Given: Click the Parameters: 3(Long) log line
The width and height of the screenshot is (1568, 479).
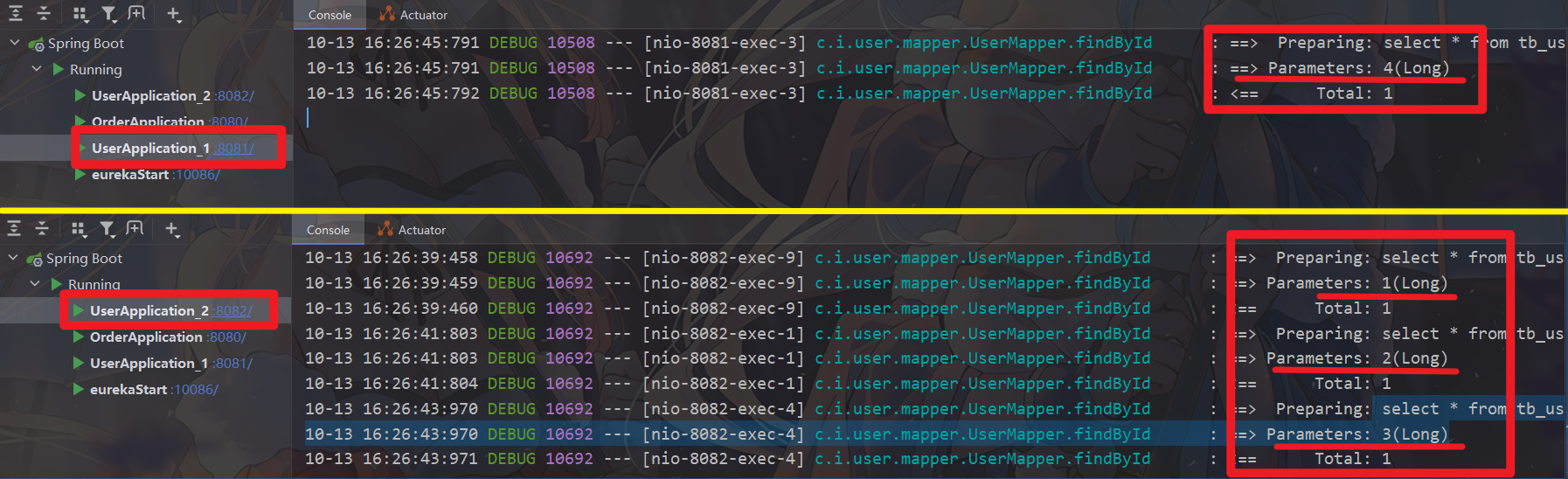Looking at the screenshot, I should (1356, 434).
